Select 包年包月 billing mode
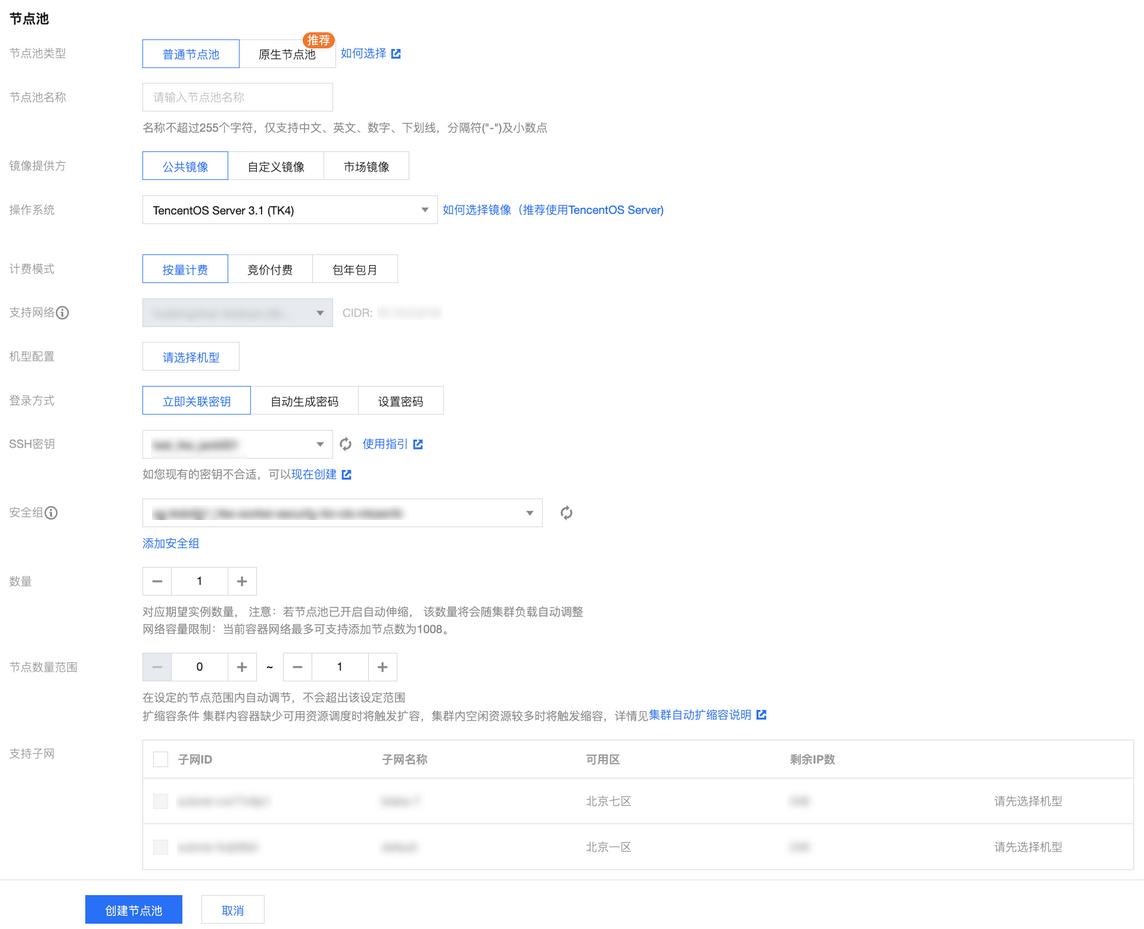This screenshot has height=929, width=1144. click(355, 269)
